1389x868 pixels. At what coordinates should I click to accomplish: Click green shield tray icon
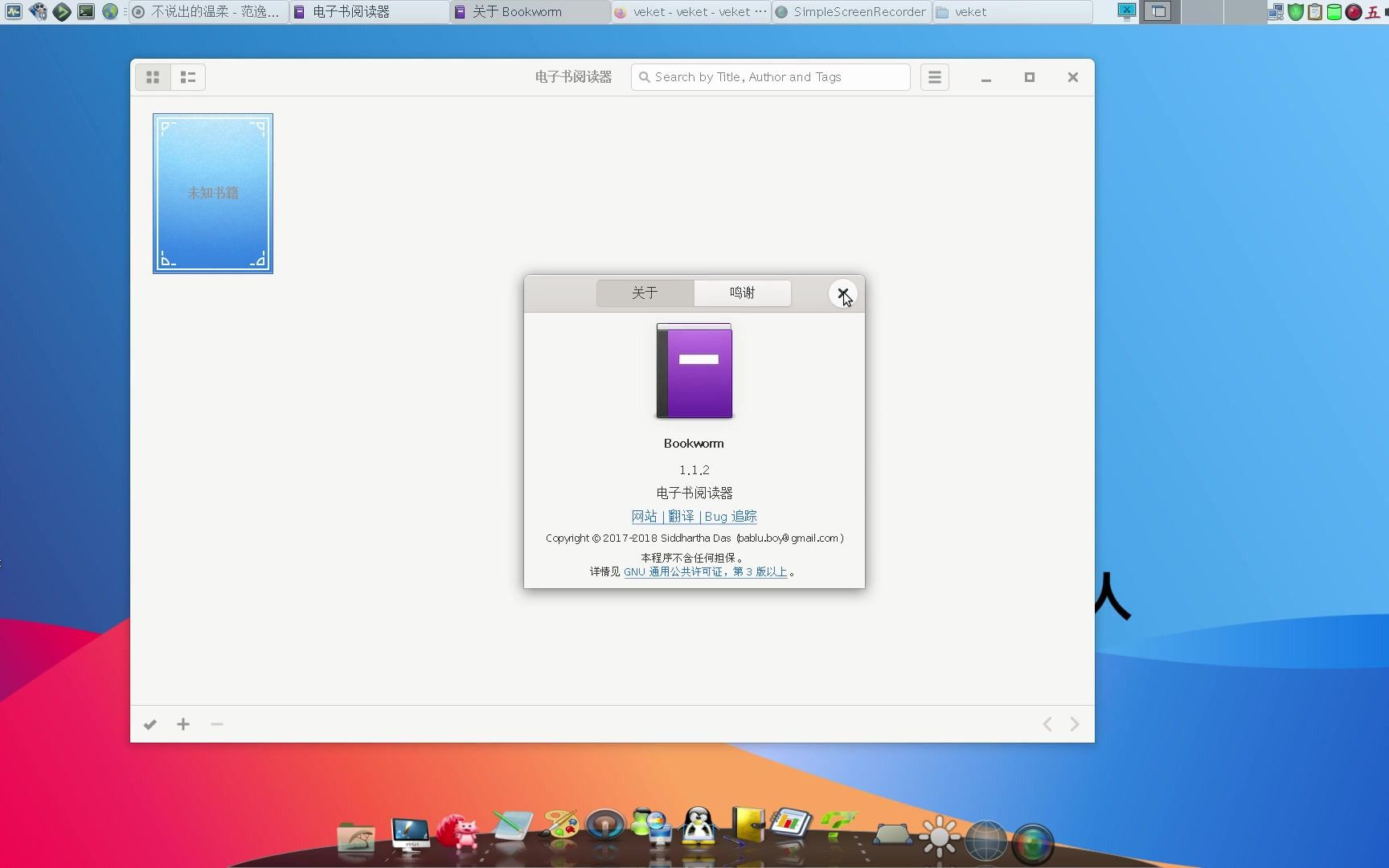[x=1295, y=11]
